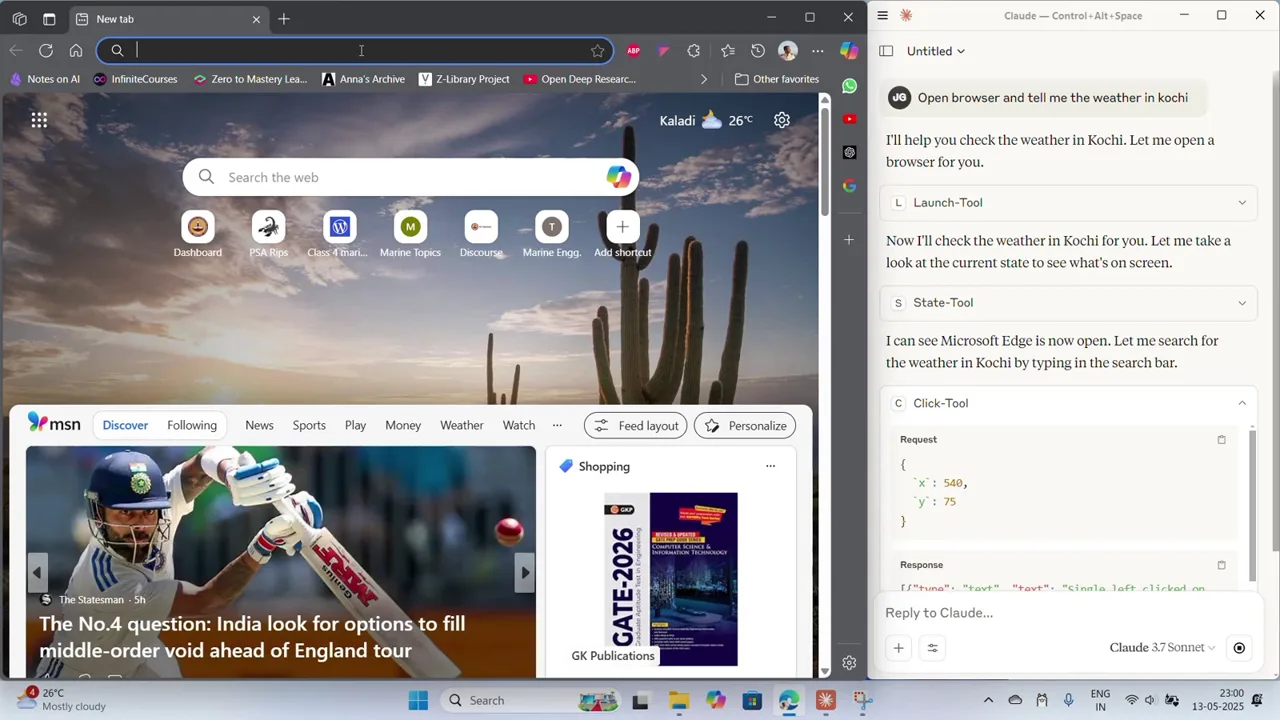This screenshot has width=1280, height=720.
Task: Open msn Sports tab
Action: (x=309, y=425)
